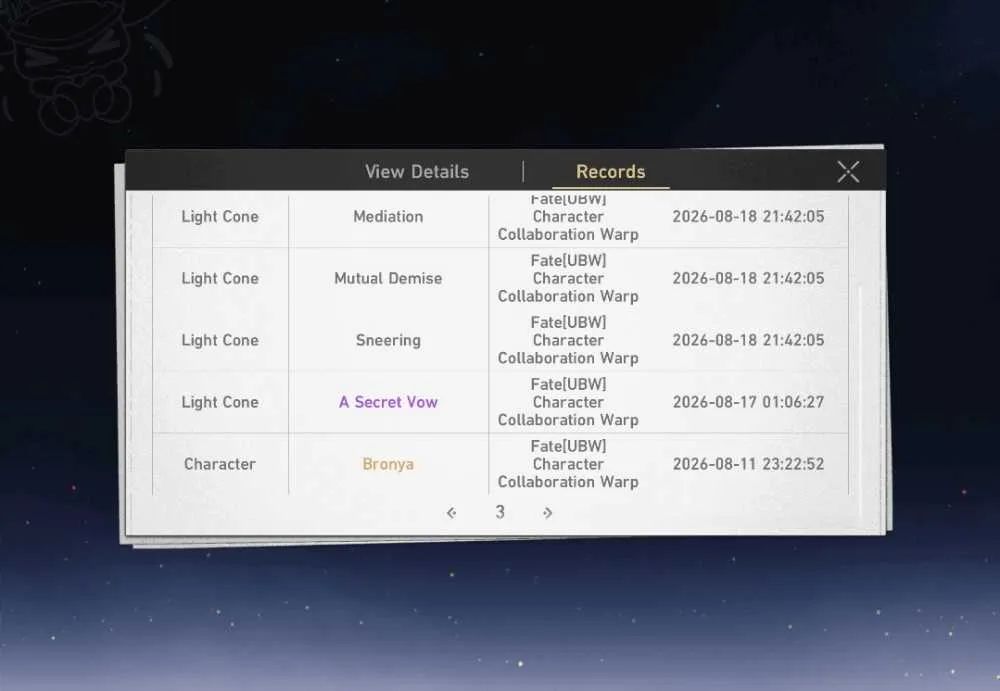
Task: Select the Records tab
Action: pos(610,172)
